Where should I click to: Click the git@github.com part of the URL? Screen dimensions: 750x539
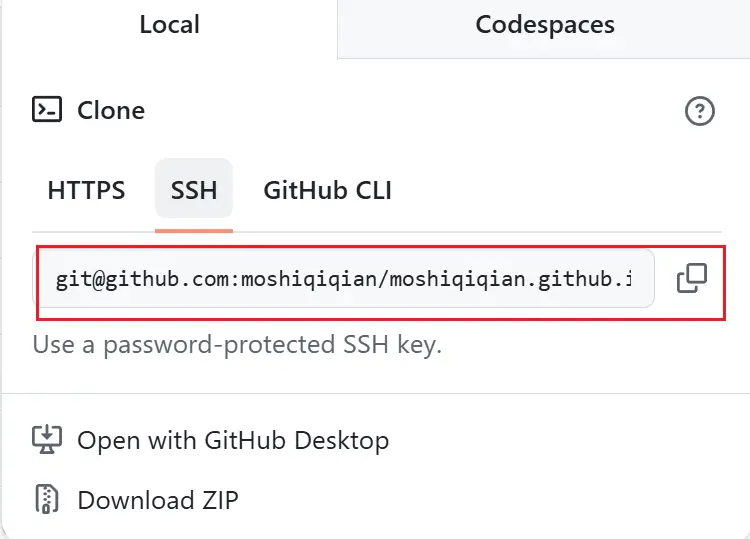click(x=142, y=279)
